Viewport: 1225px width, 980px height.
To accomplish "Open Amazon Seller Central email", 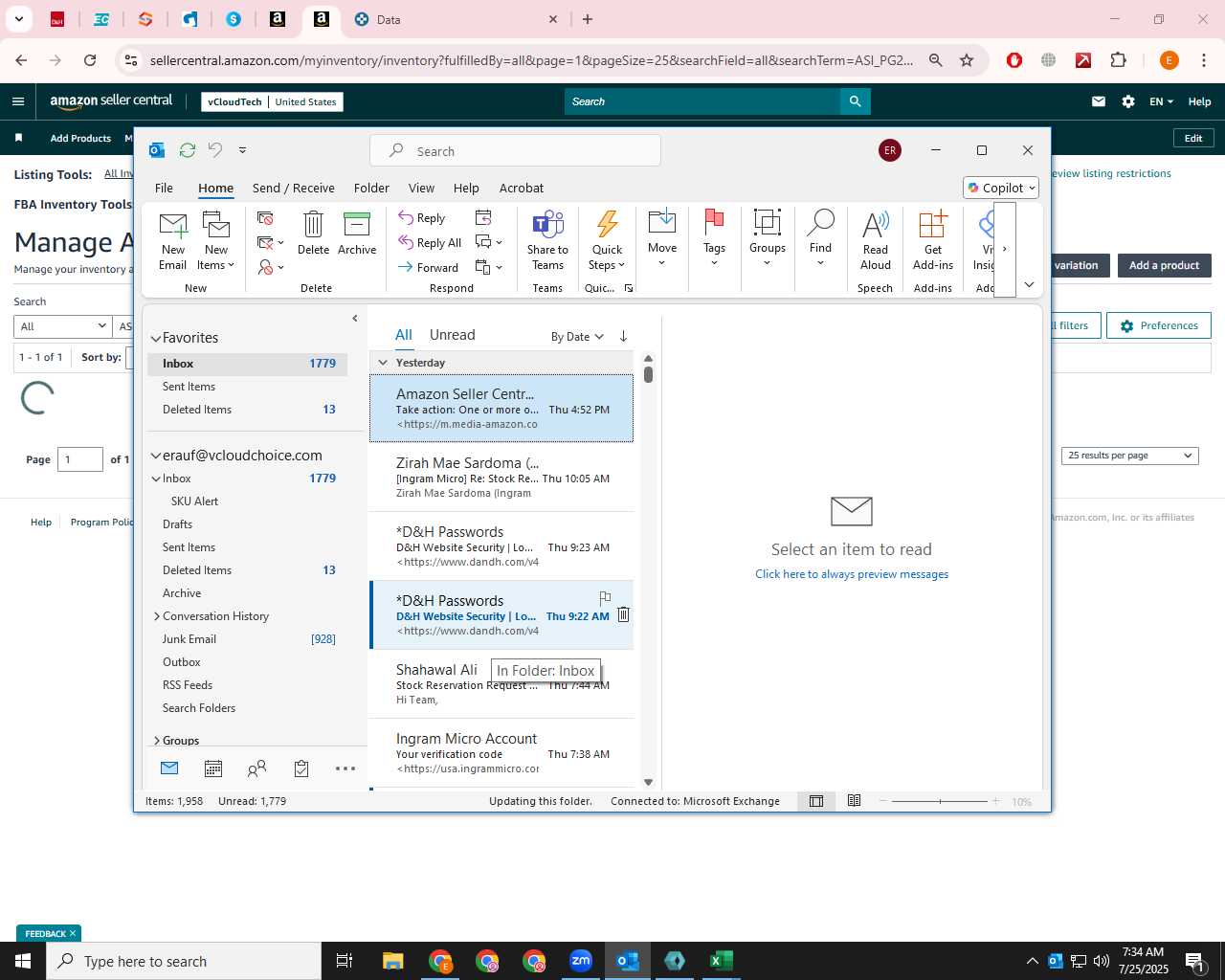I will pos(501,409).
